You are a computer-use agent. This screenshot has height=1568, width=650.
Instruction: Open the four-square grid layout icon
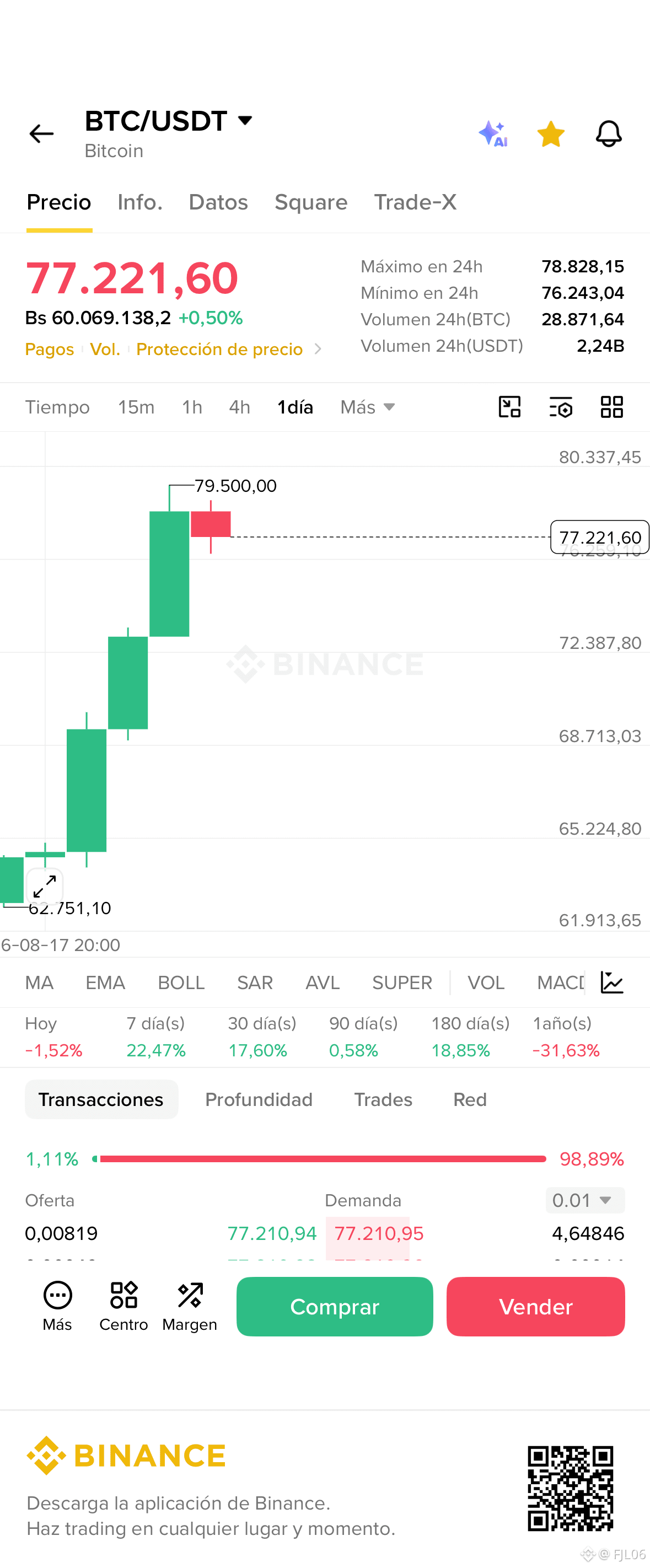coord(611,406)
